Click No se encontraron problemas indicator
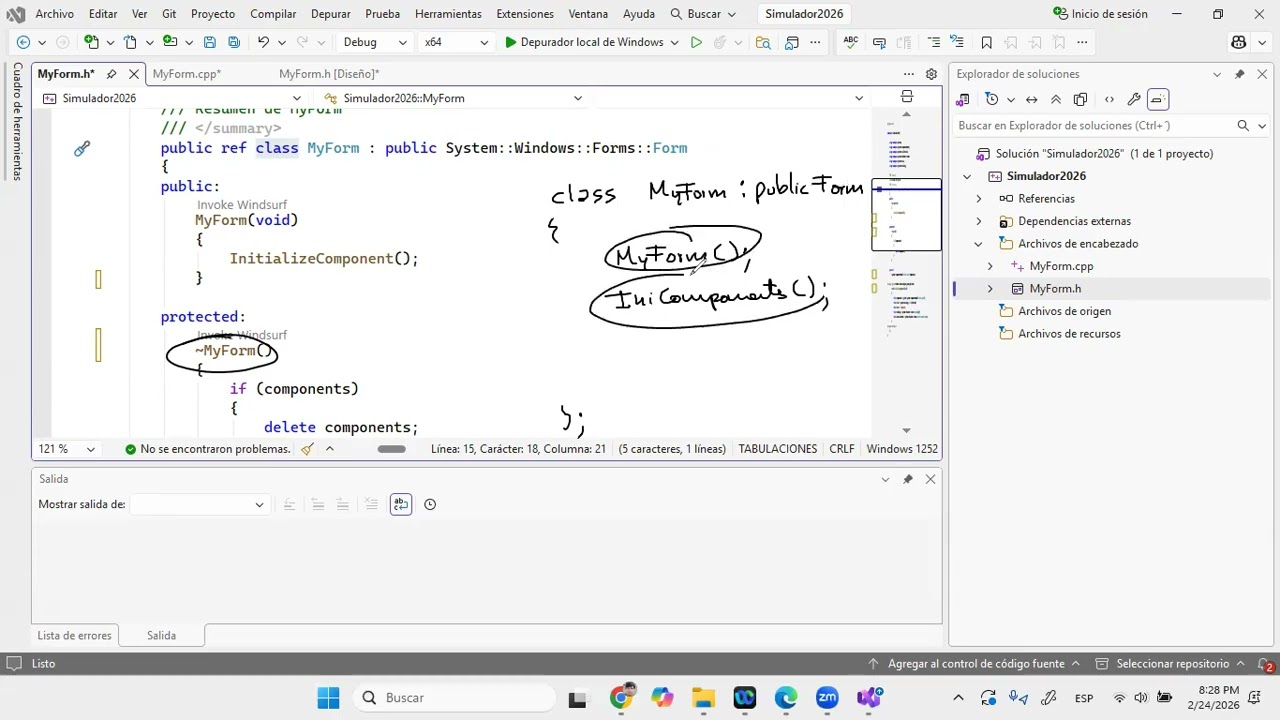The height and width of the screenshot is (720, 1280). [207, 449]
